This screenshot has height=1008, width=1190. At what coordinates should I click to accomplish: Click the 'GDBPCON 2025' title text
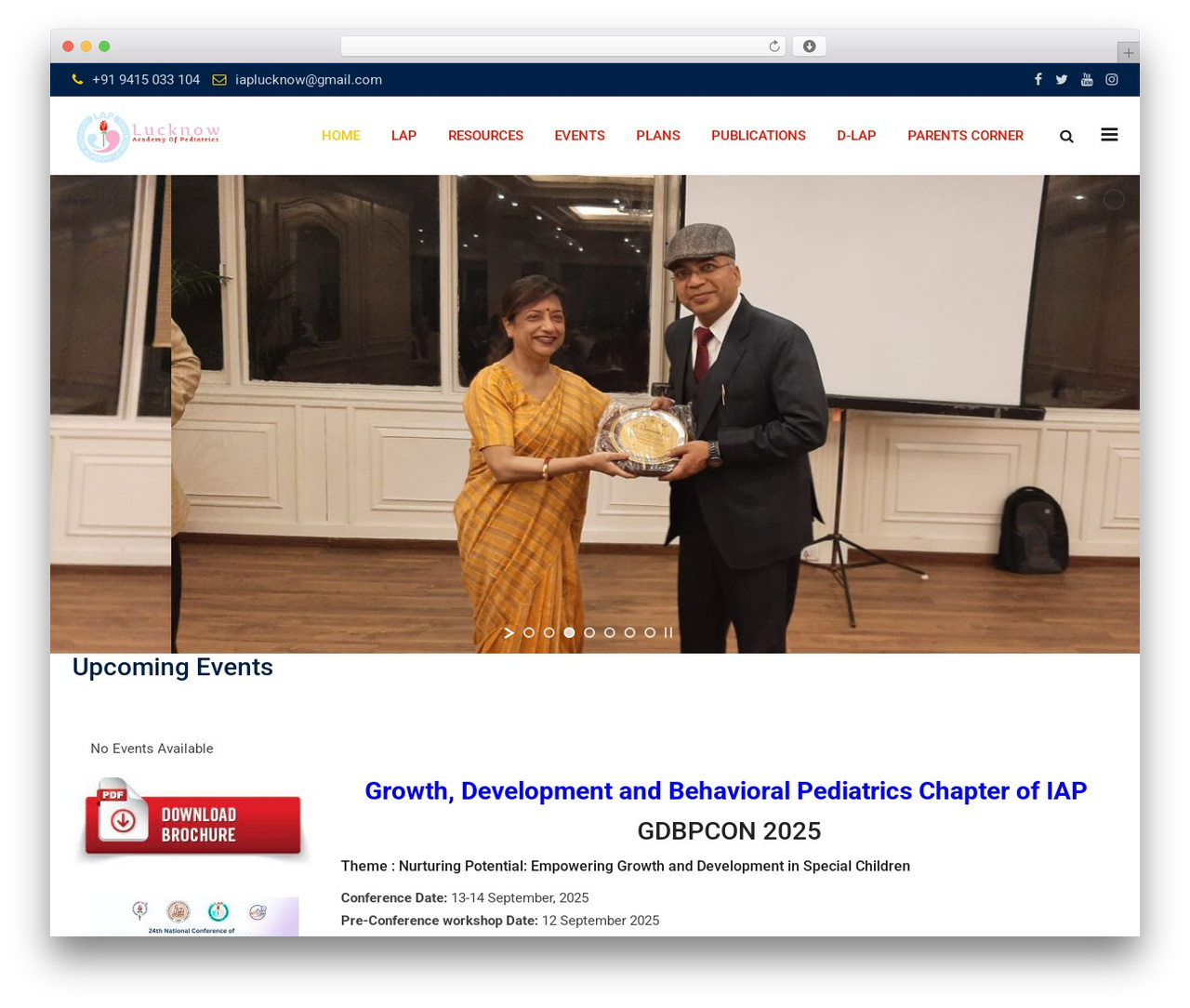(729, 830)
